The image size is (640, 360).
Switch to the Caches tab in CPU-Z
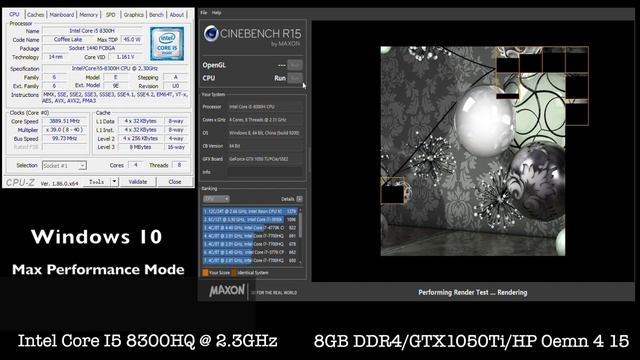coord(36,15)
